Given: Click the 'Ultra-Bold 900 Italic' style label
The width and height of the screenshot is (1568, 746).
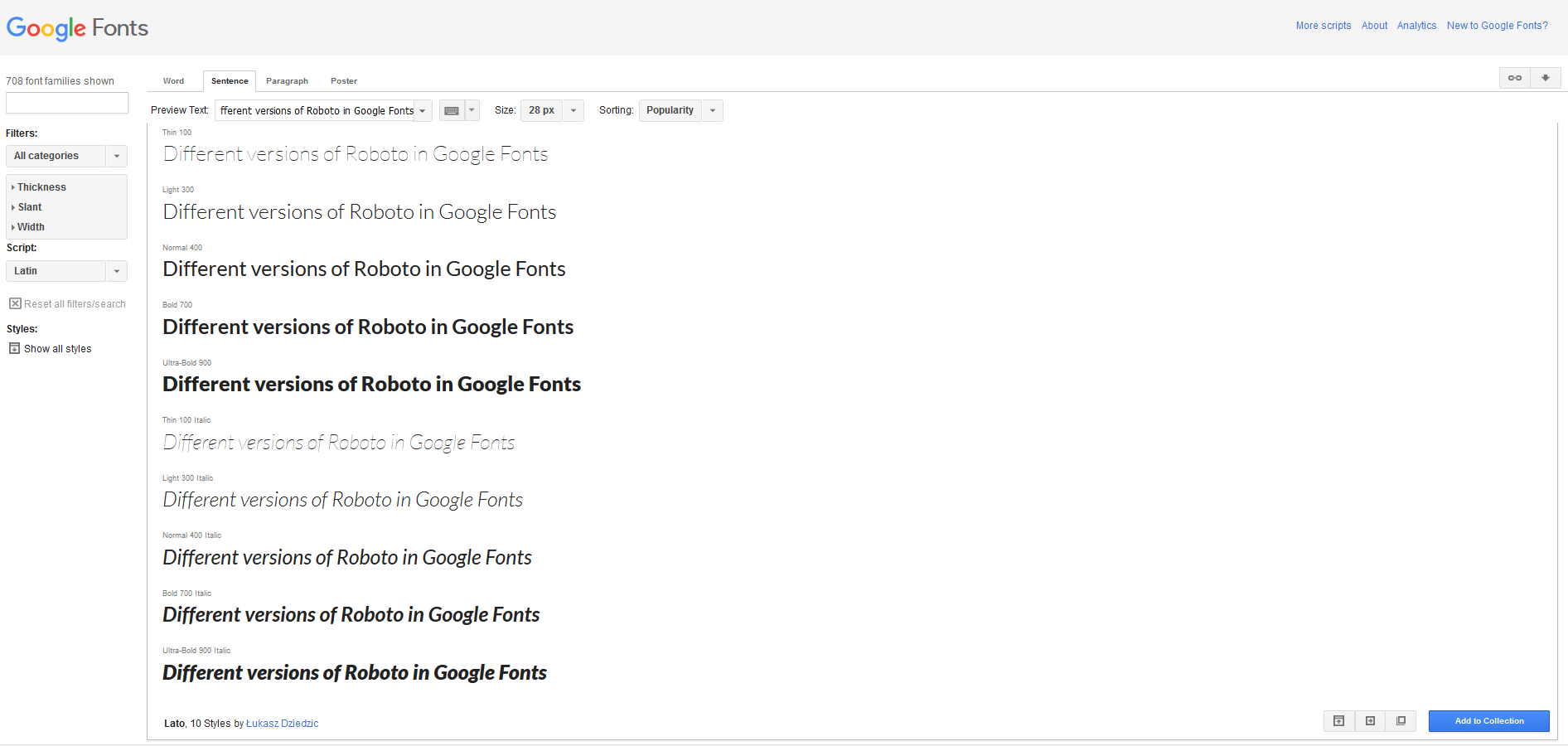Looking at the screenshot, I should pyautogui.click(x=196, y=651).
